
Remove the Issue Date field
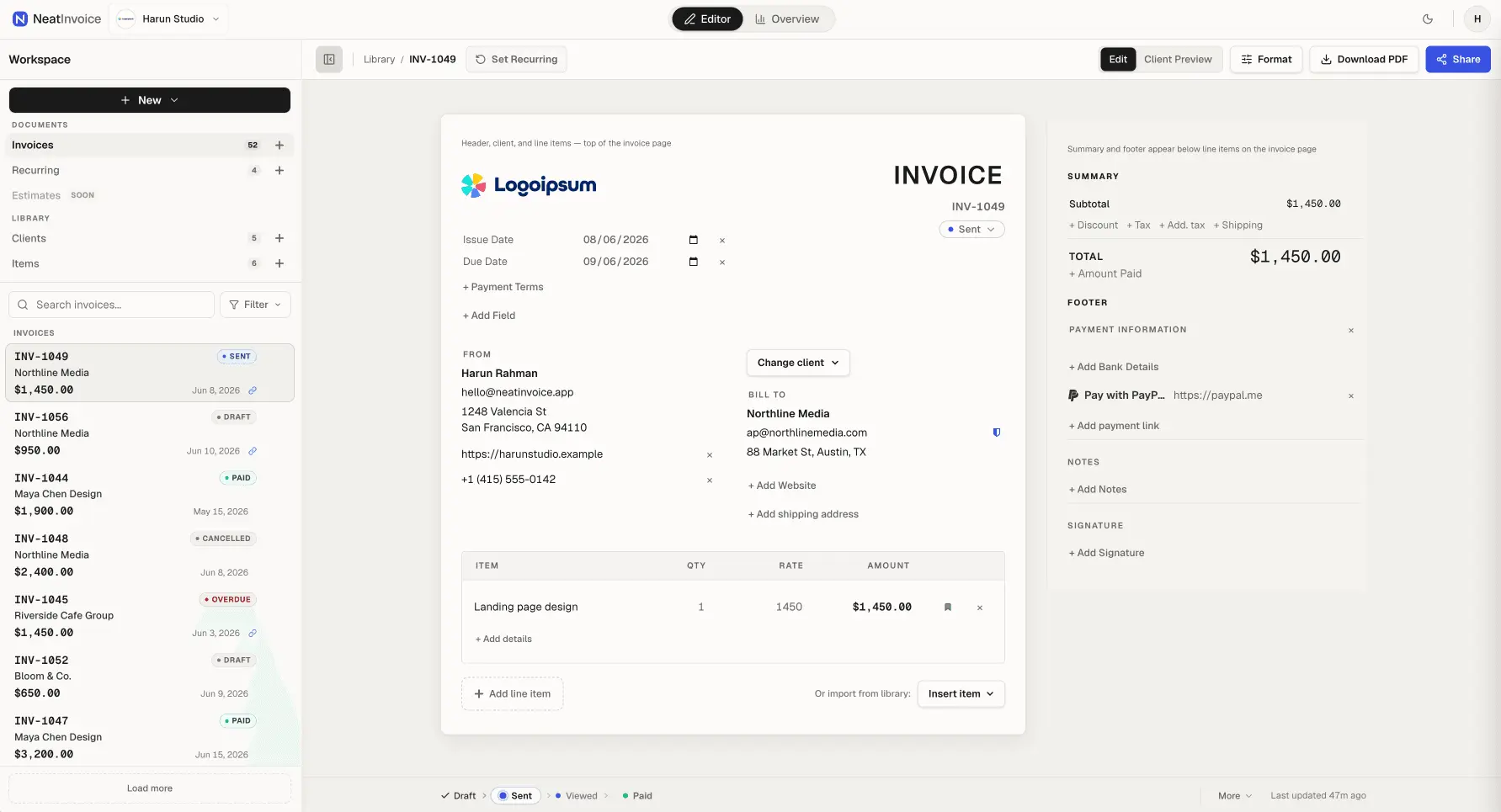722,241
